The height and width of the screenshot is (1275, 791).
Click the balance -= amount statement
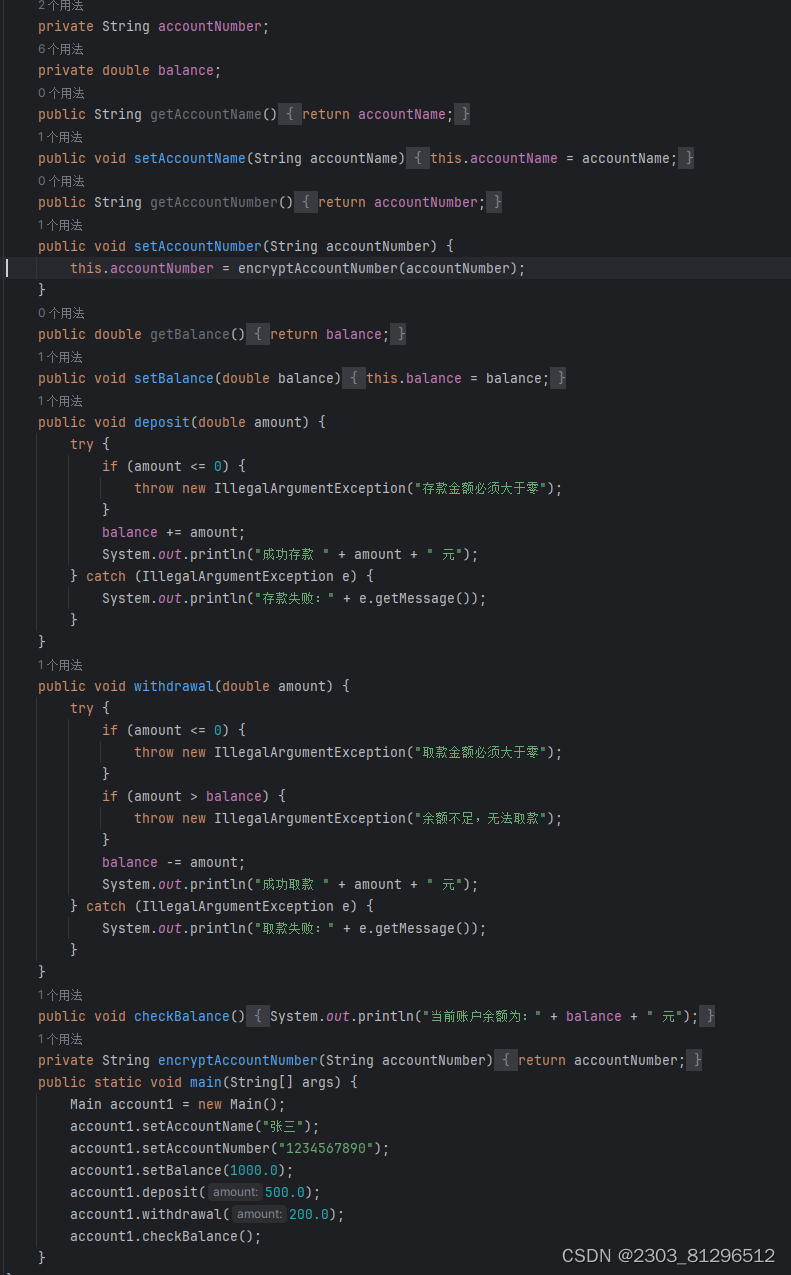pyautogui.click(x=173, y=862)
